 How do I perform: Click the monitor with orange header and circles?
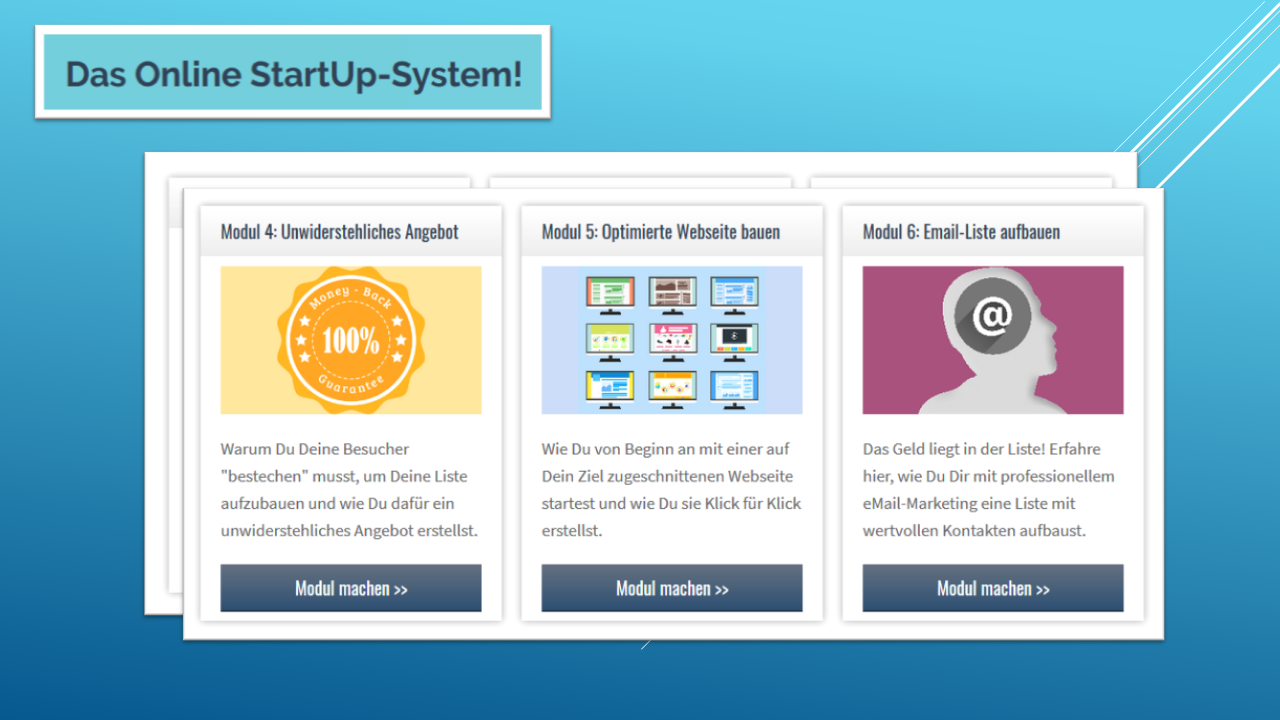click(672, 387)
